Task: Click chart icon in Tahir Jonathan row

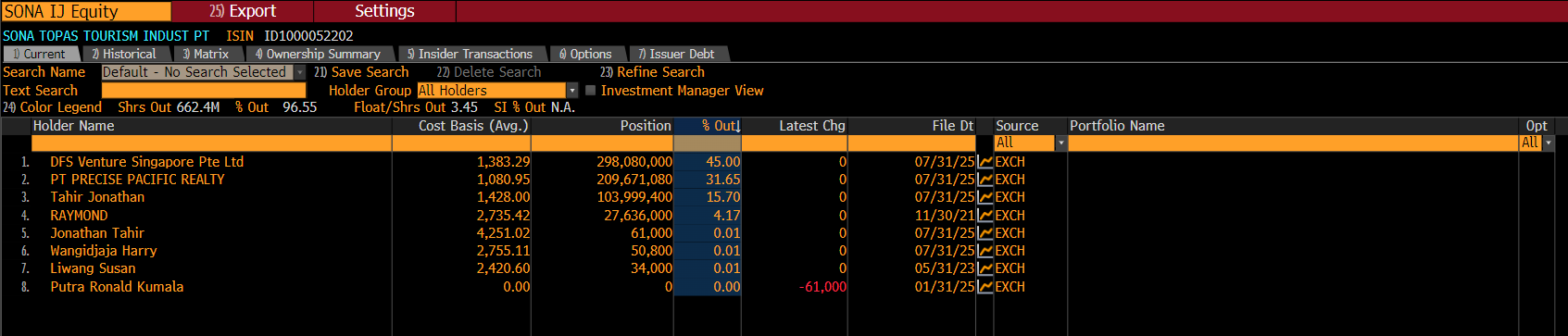Action: tap(985, 197)
